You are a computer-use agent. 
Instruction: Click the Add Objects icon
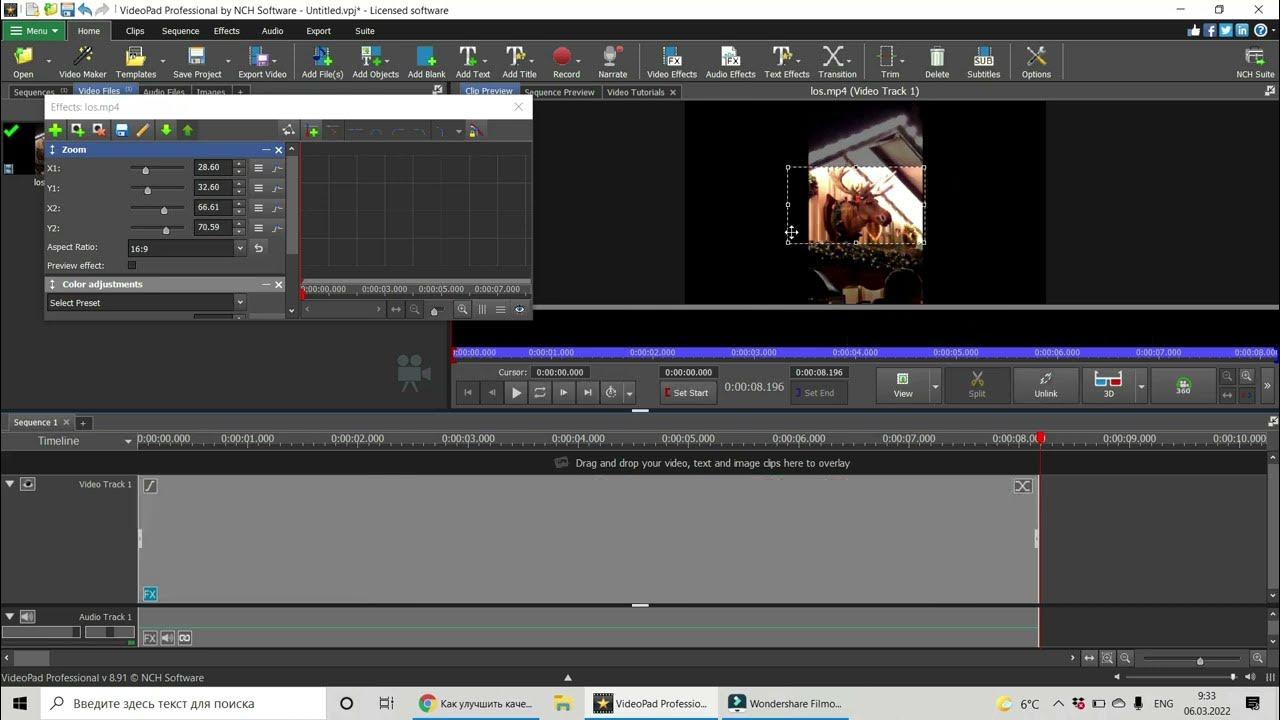pyautogui.click(x=375, y=62)
